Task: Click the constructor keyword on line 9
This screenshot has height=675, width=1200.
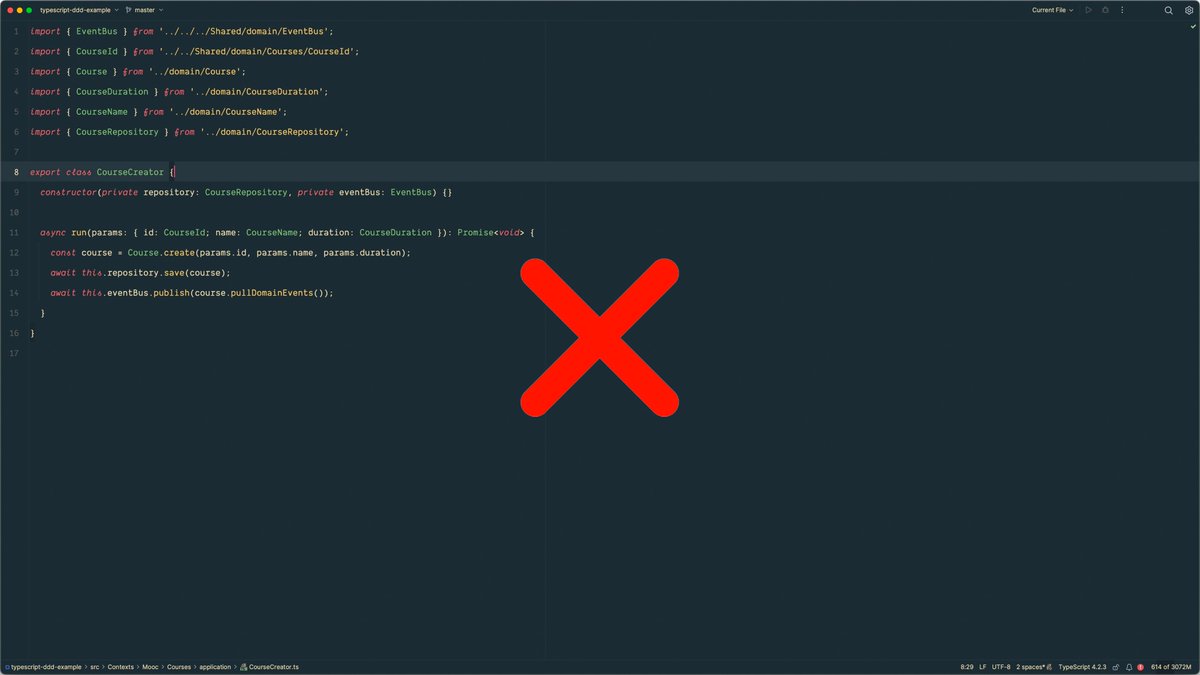Action: [x=69, y=192]
